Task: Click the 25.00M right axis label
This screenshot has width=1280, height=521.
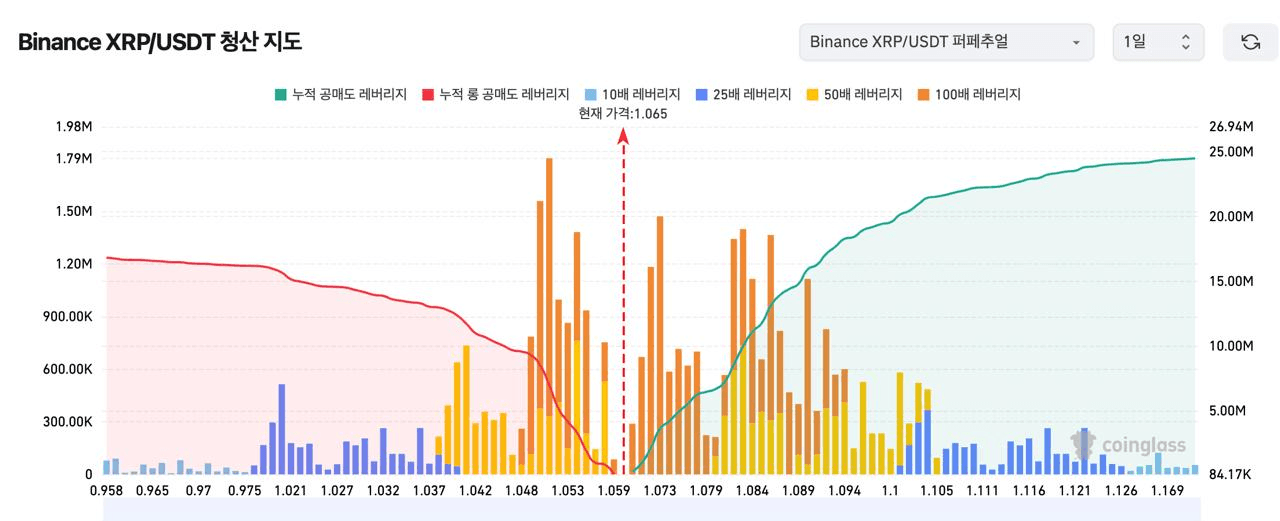Action: 1231,151
